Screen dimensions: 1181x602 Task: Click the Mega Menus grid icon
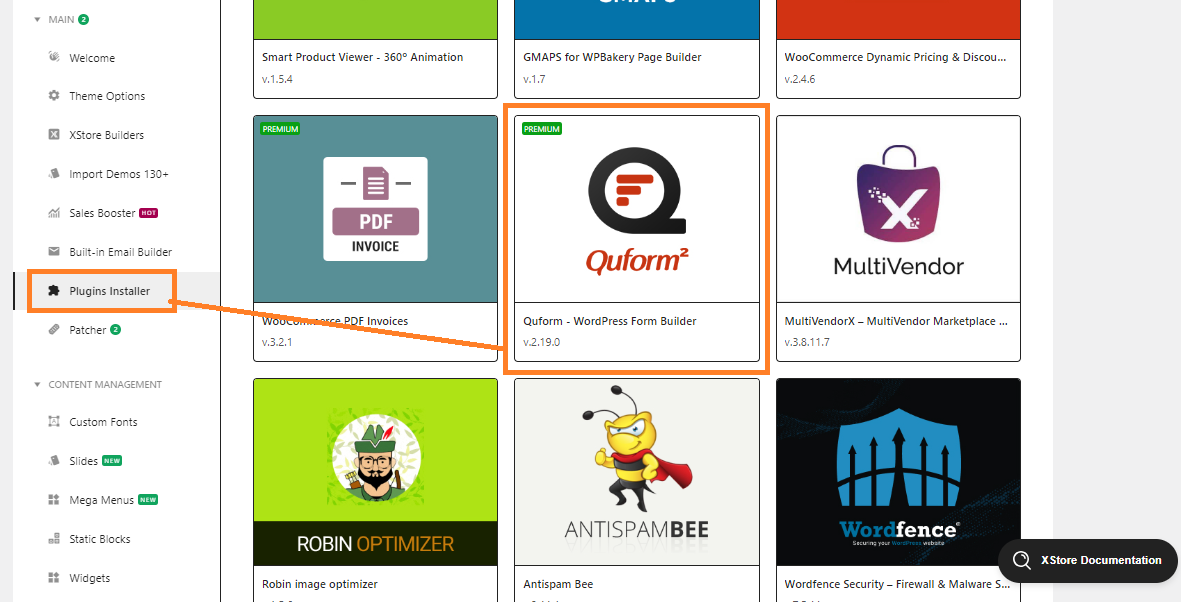pyautogui.click(x=53, y=500)
